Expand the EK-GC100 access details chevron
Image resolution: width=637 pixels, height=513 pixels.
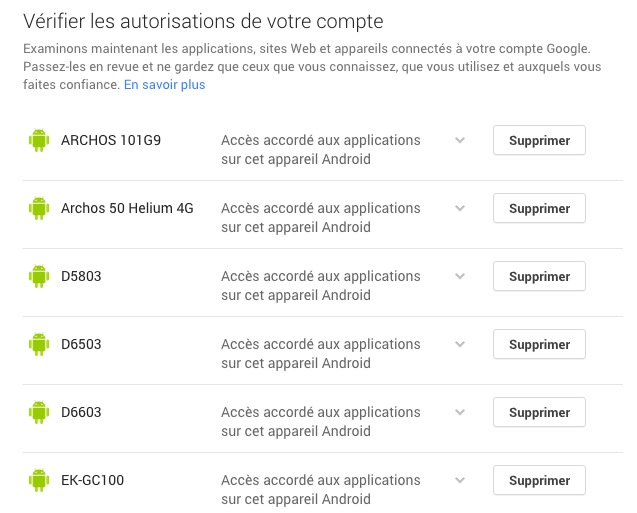[460, 480]
